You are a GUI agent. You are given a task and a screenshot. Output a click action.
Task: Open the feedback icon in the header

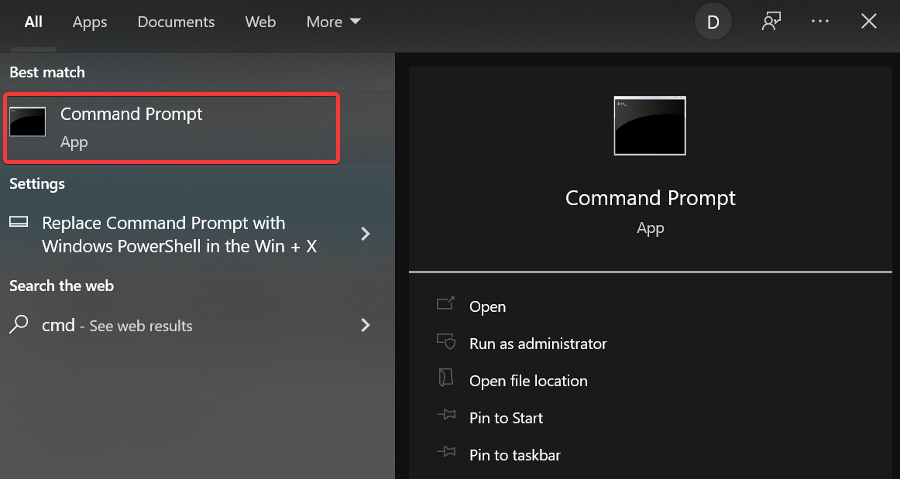770,22
